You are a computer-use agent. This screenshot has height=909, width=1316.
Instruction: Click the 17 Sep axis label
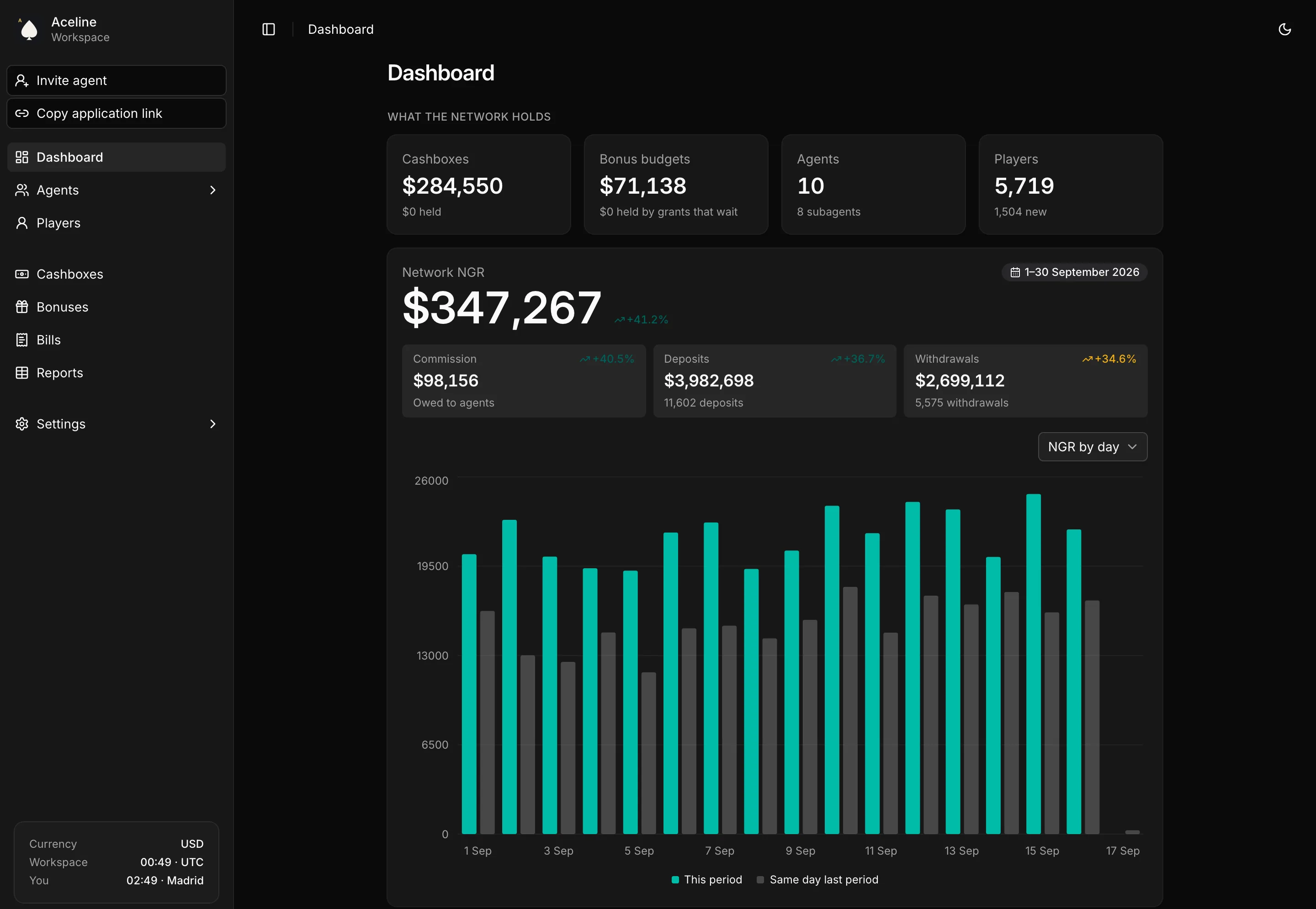tap(1122, 851)
